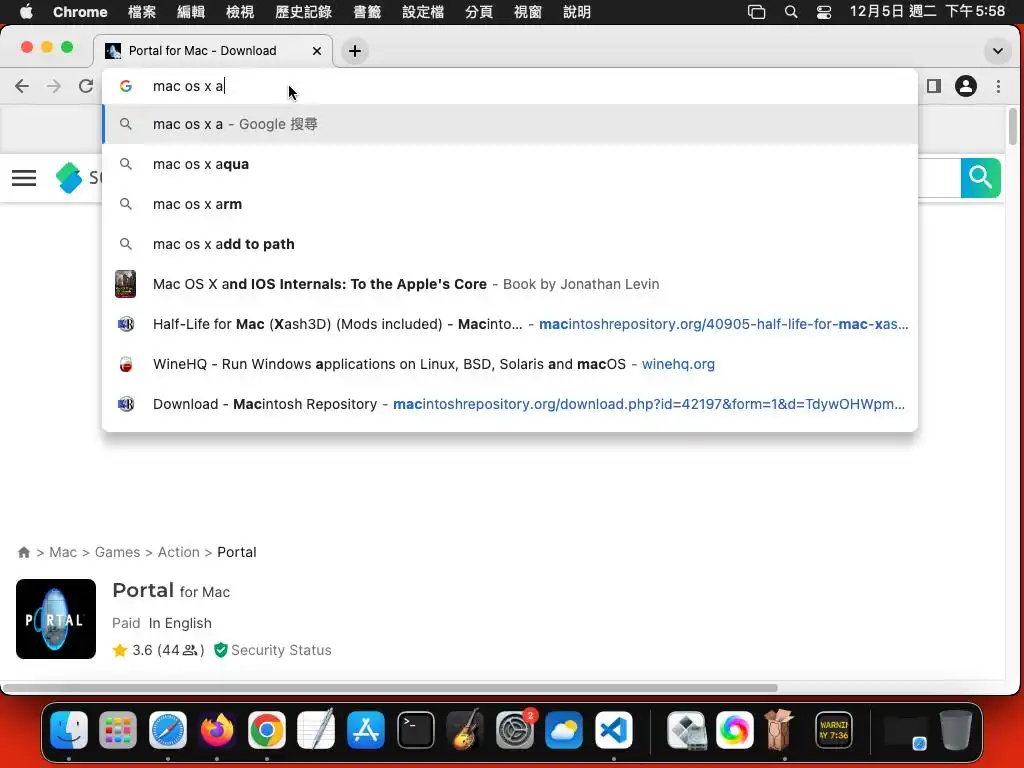Screen dimensions: 1024x768
Task: Open the Trash in the Dock
Action: [x=955, y=730]
